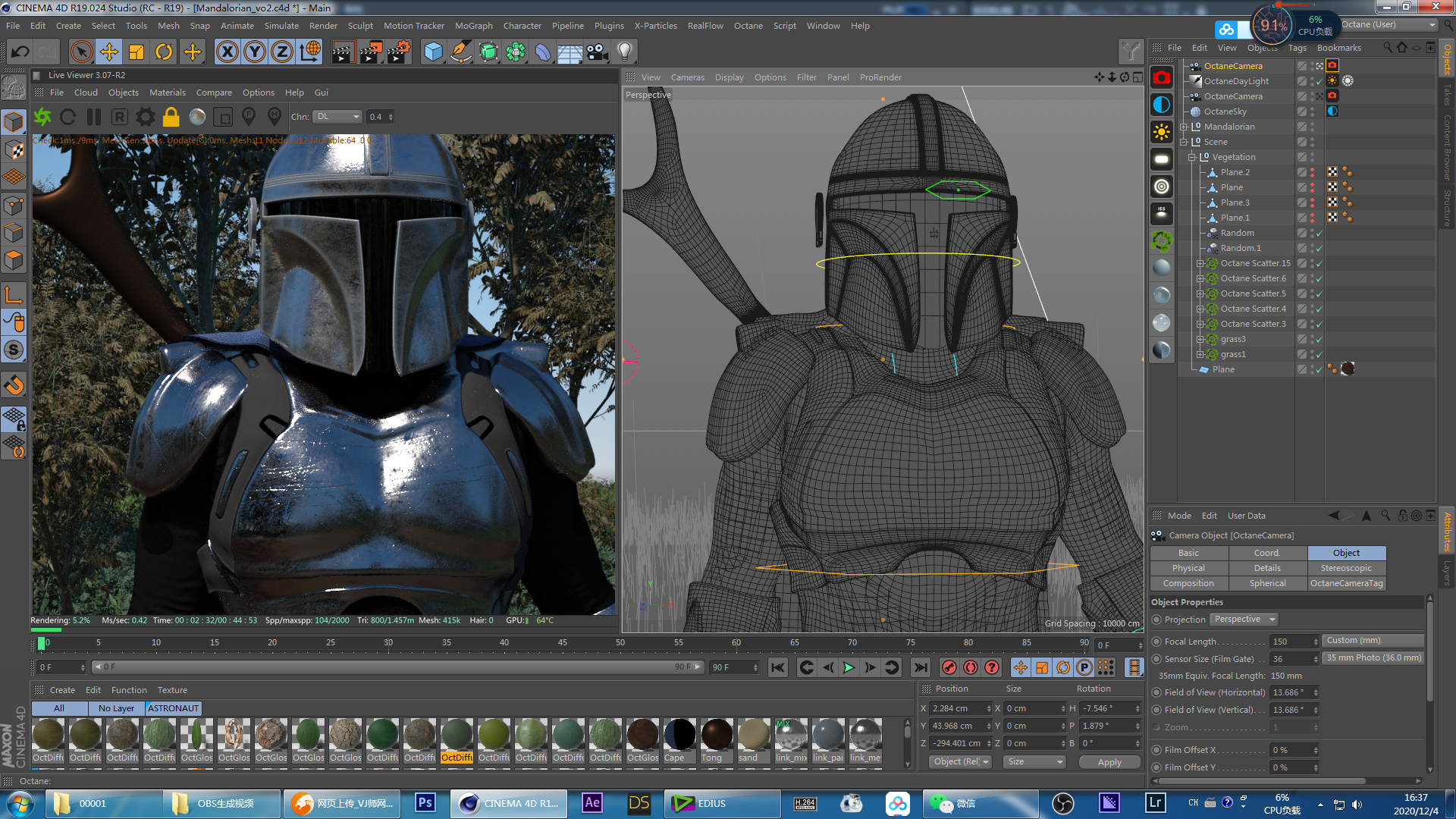Click the Octane camera red icon

[1161, 77]
